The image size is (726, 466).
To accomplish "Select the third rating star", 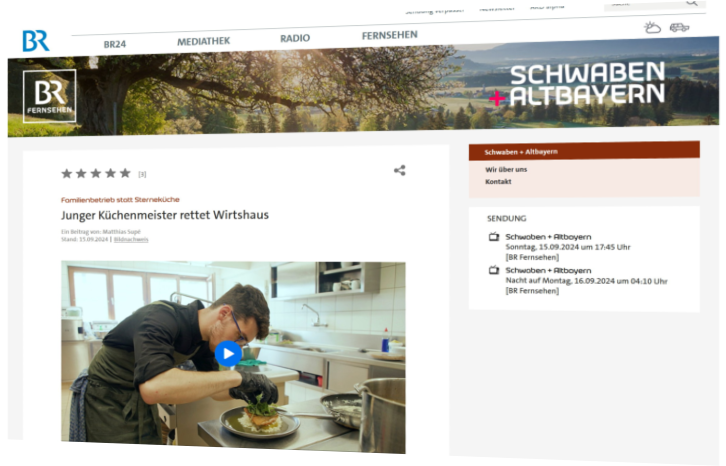I will click(x=96, y=173).
